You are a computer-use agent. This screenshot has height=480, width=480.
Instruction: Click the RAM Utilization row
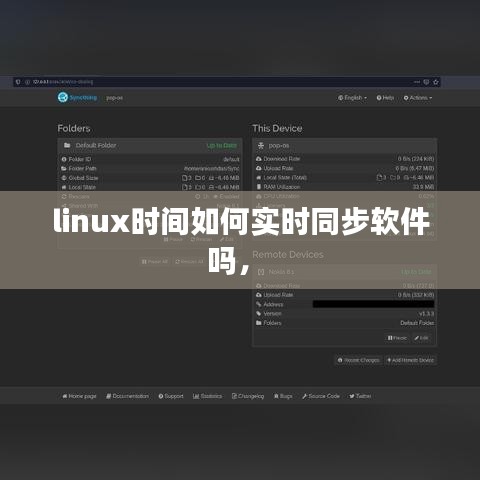pyautogui.click(x=345, y=187)
